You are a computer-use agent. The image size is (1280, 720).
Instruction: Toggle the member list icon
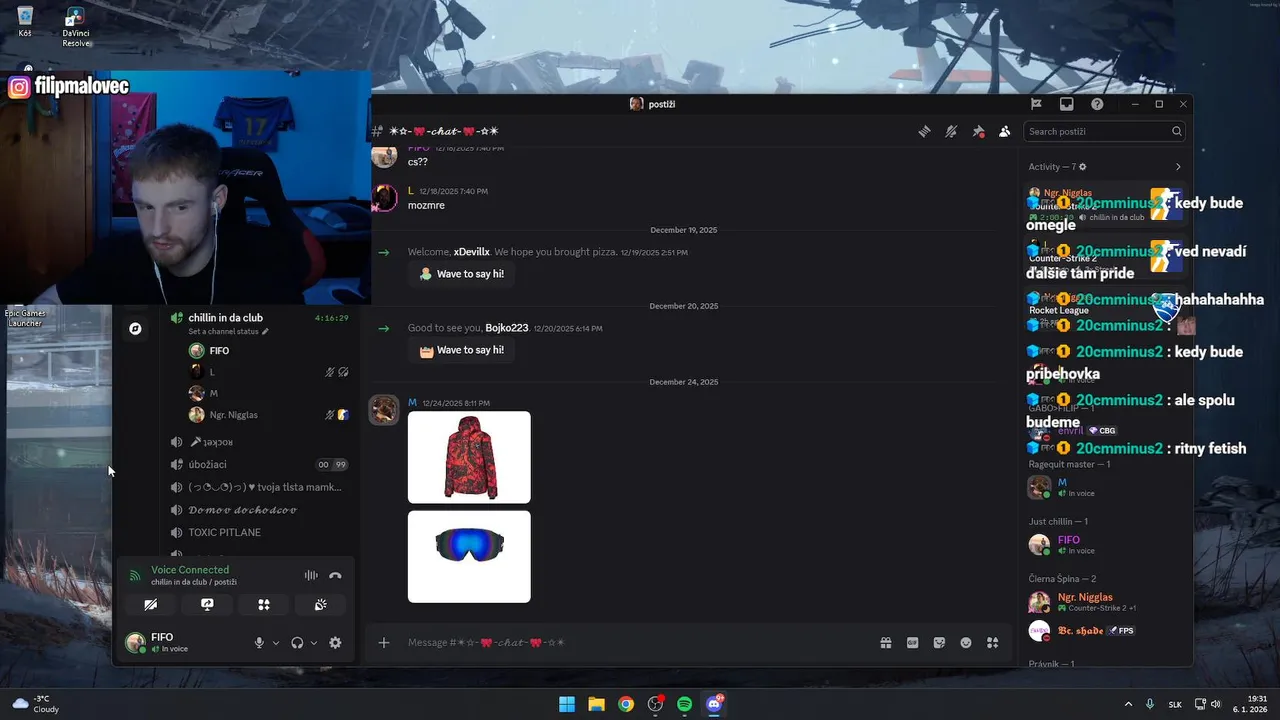coord(1005,131)
